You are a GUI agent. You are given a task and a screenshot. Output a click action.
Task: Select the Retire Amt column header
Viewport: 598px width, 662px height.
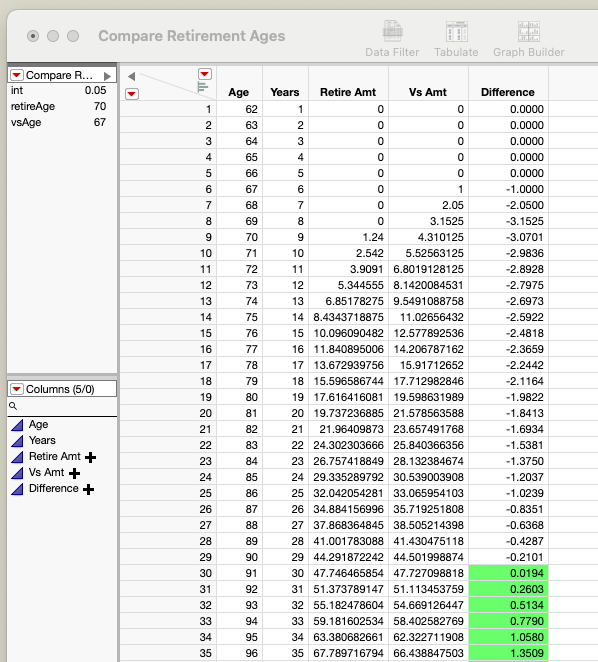click(x=348, y=92)
